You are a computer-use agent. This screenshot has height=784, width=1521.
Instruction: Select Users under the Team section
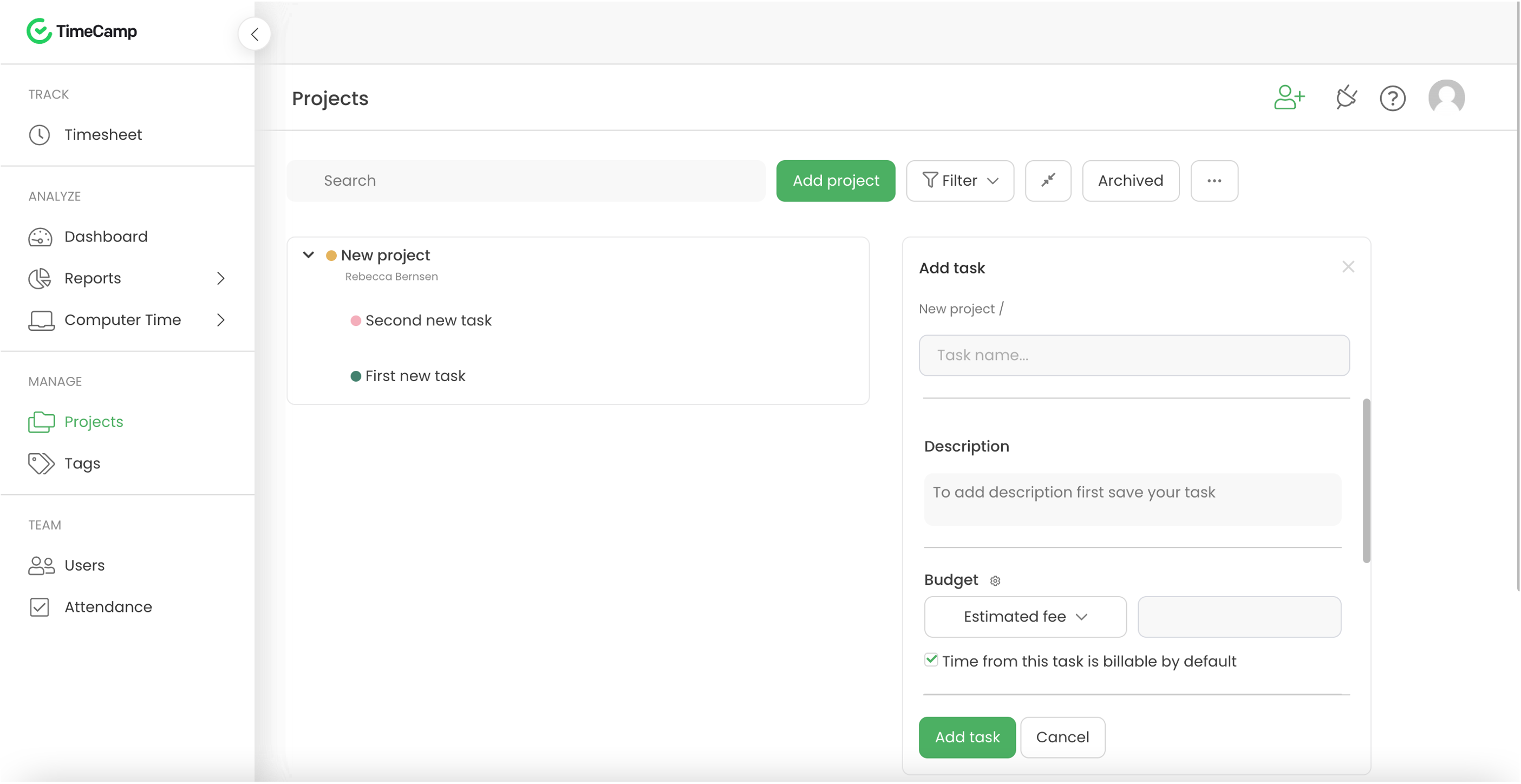coord(85,565)
